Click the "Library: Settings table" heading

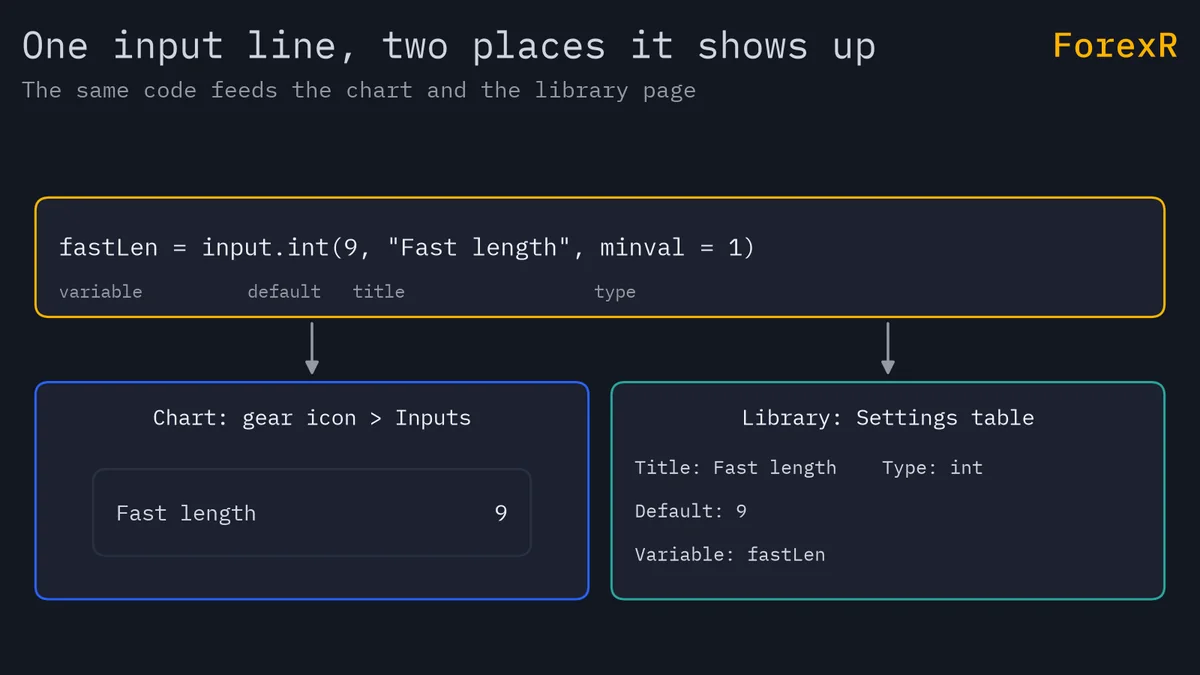point(888,418)
